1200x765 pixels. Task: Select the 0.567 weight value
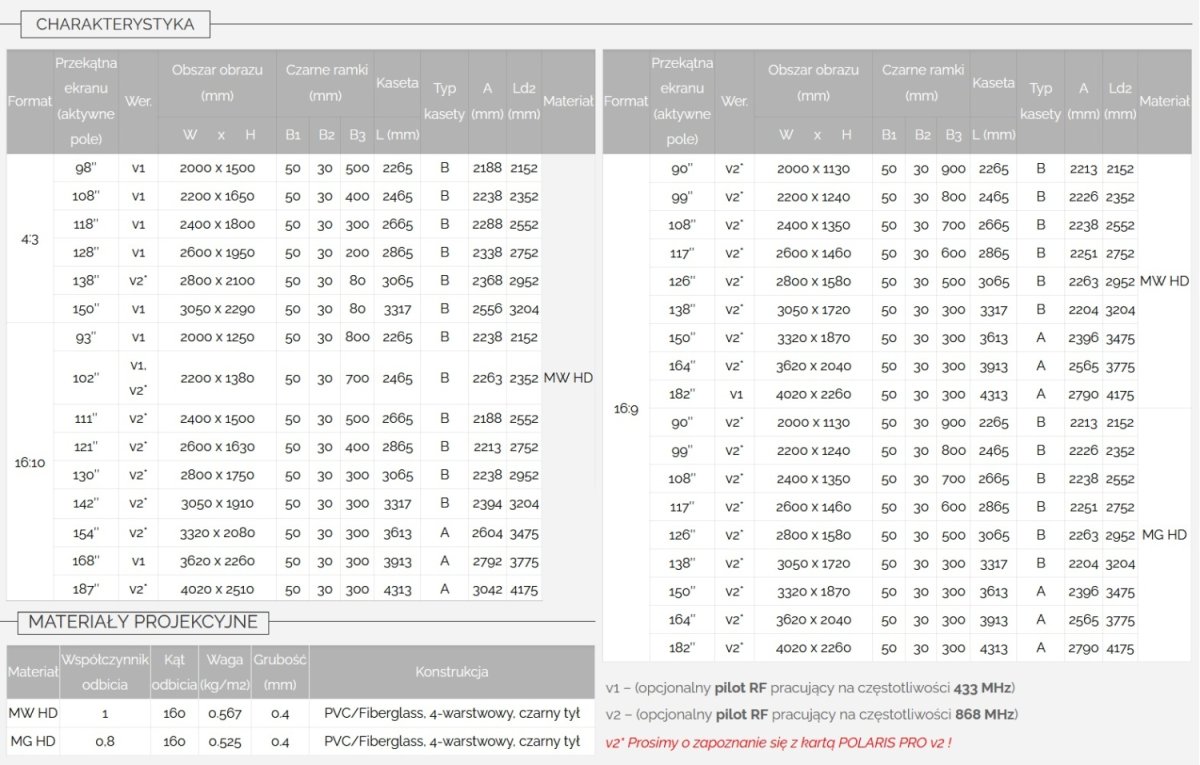pyautogui.click(x=225, y=713)
